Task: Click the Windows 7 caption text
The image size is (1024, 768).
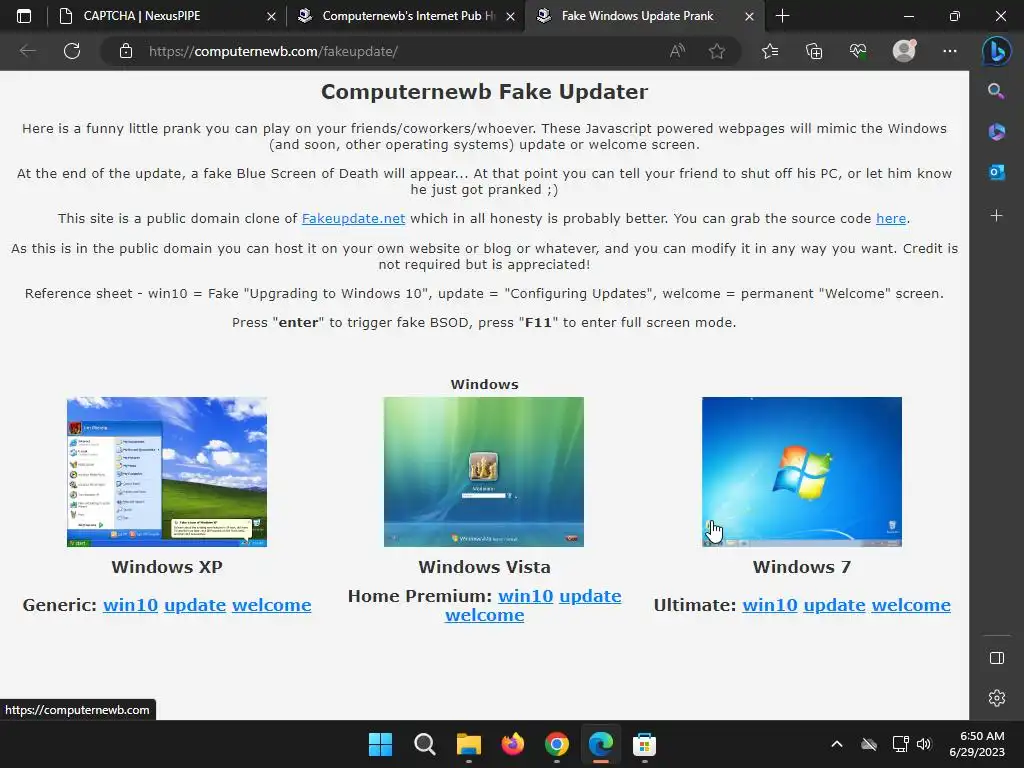Action: pos(802,567)
